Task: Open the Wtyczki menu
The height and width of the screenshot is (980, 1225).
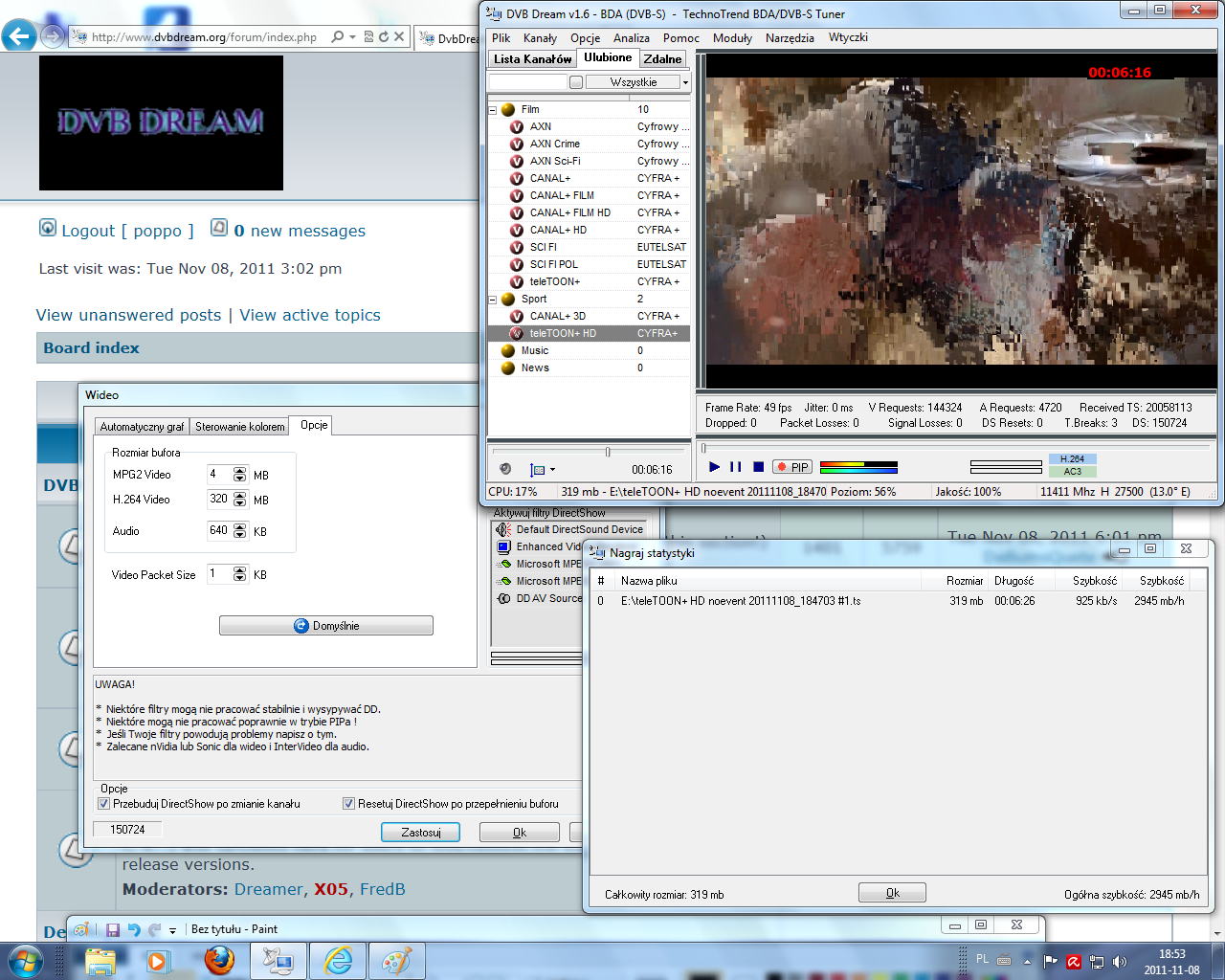Action: [848, 38]
